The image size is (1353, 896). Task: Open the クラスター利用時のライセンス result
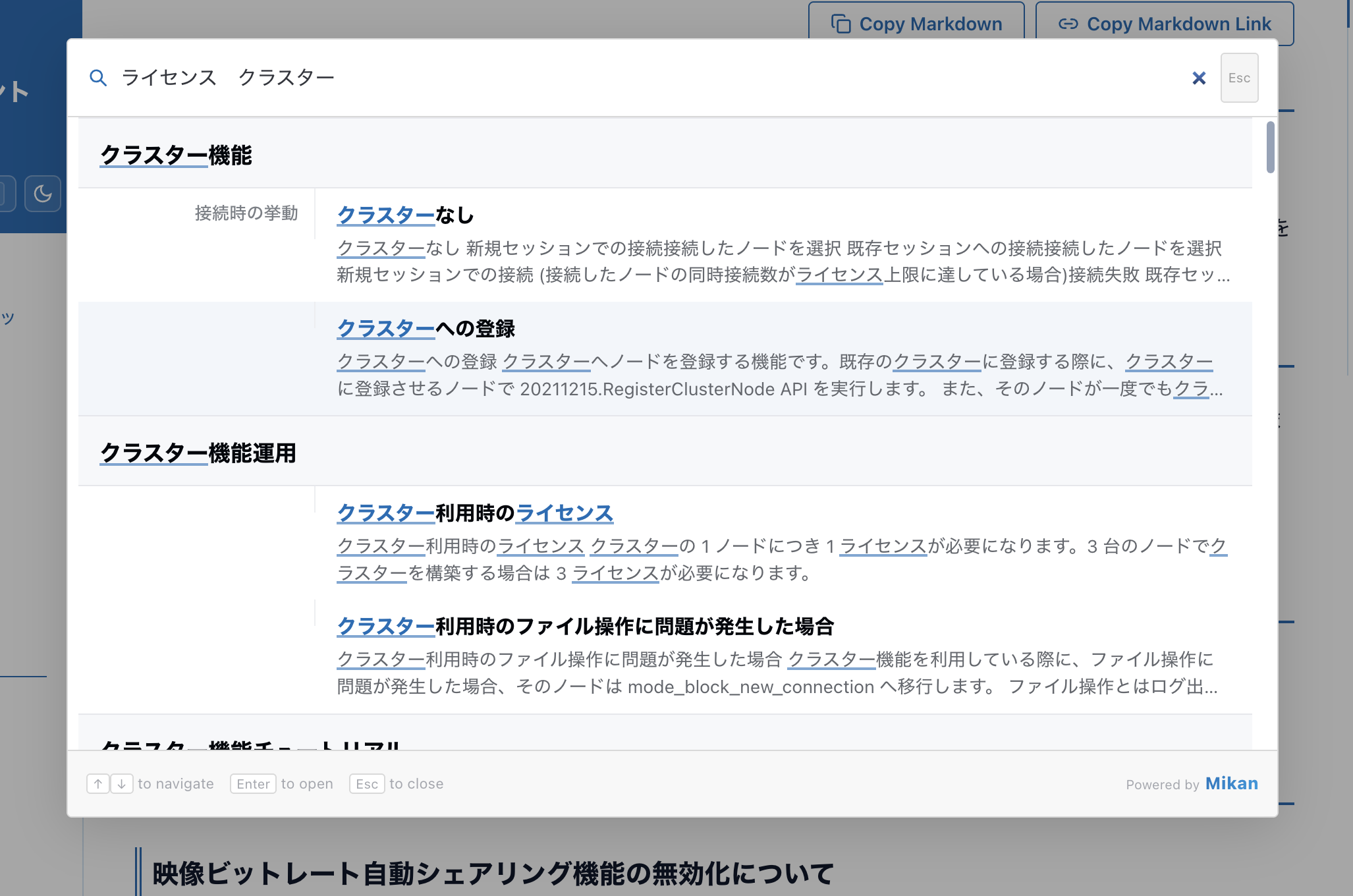[475, 513]
